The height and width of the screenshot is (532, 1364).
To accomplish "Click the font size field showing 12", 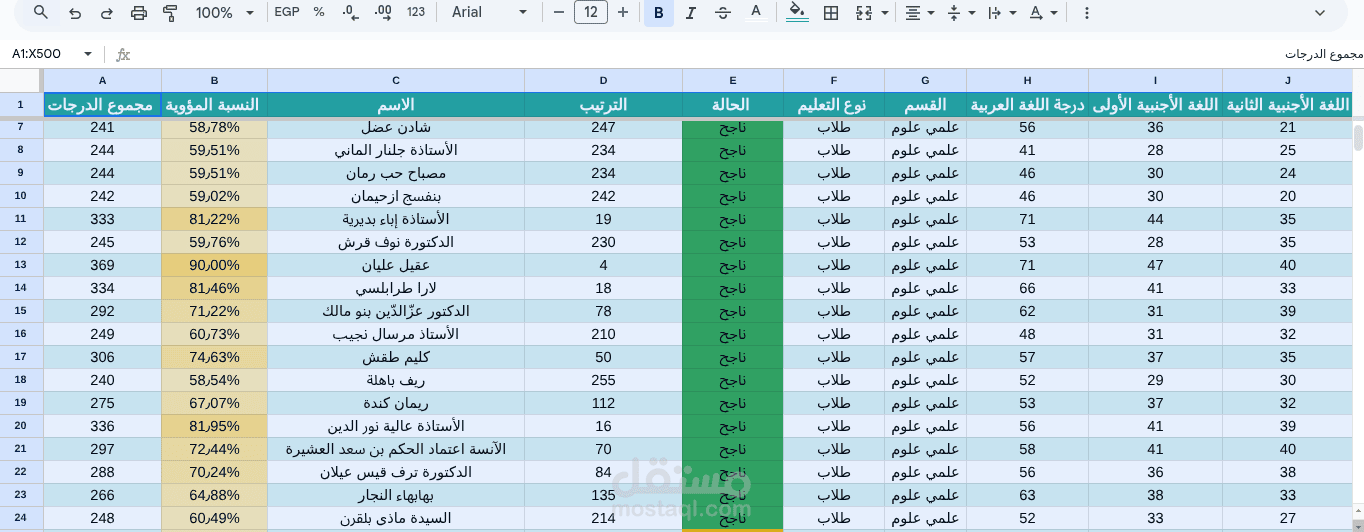I will tap(591, 13).
